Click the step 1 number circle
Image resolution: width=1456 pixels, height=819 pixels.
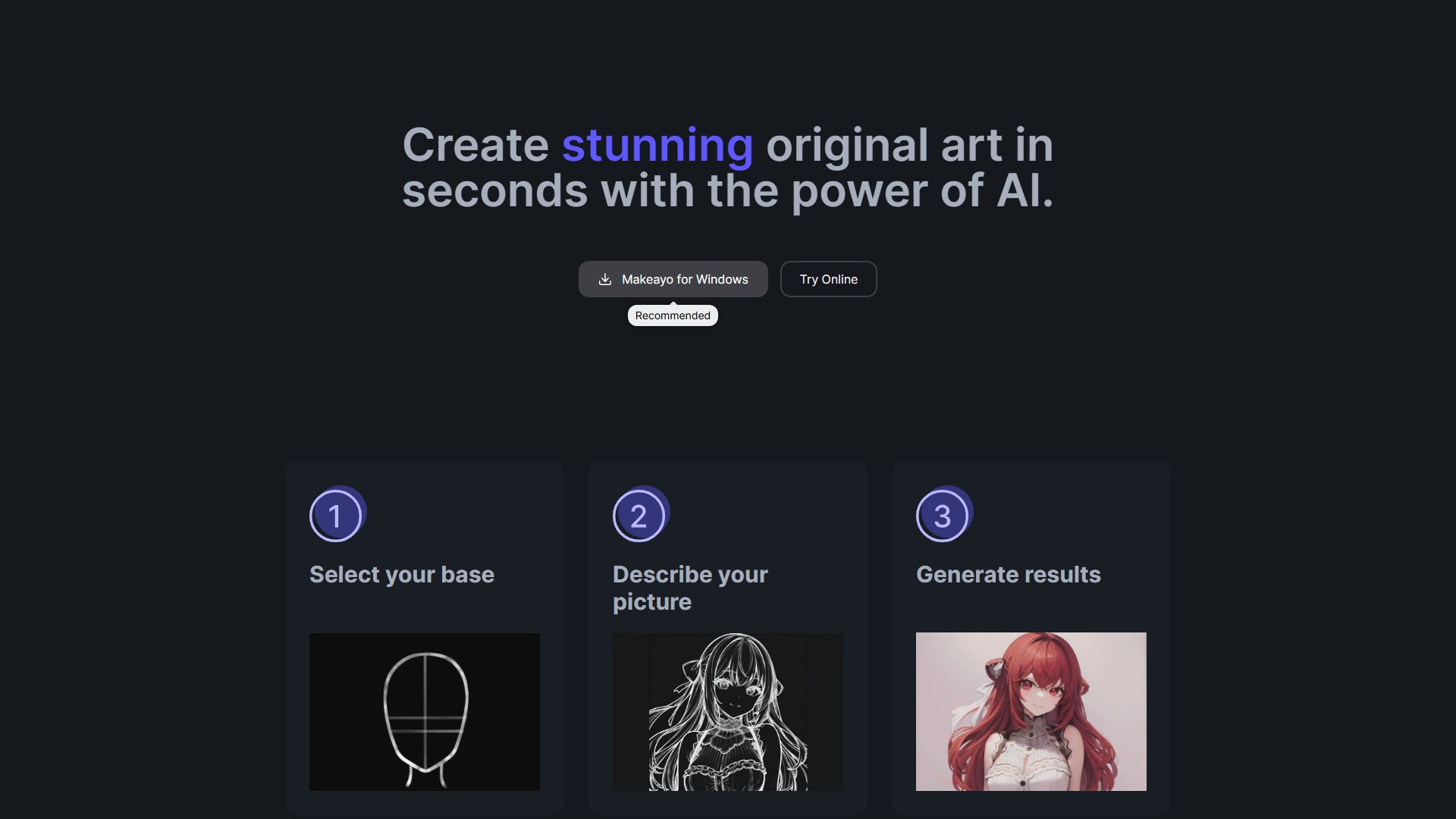point(335,516)
